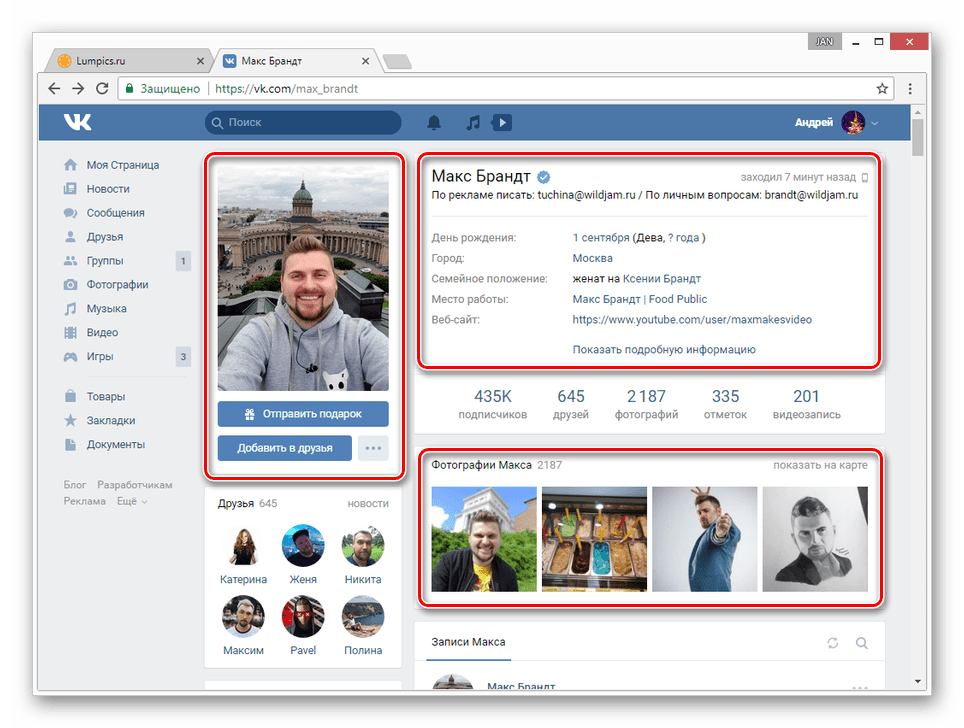Open the notifications bell

[x=434, y=122]
